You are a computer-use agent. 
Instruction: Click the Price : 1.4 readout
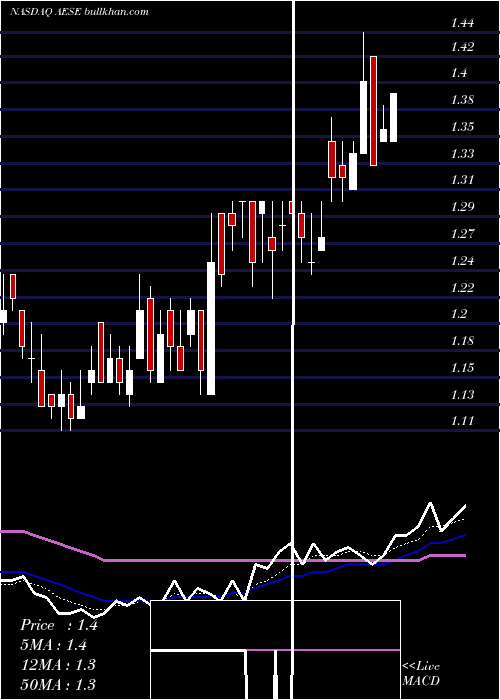[59, 625]
